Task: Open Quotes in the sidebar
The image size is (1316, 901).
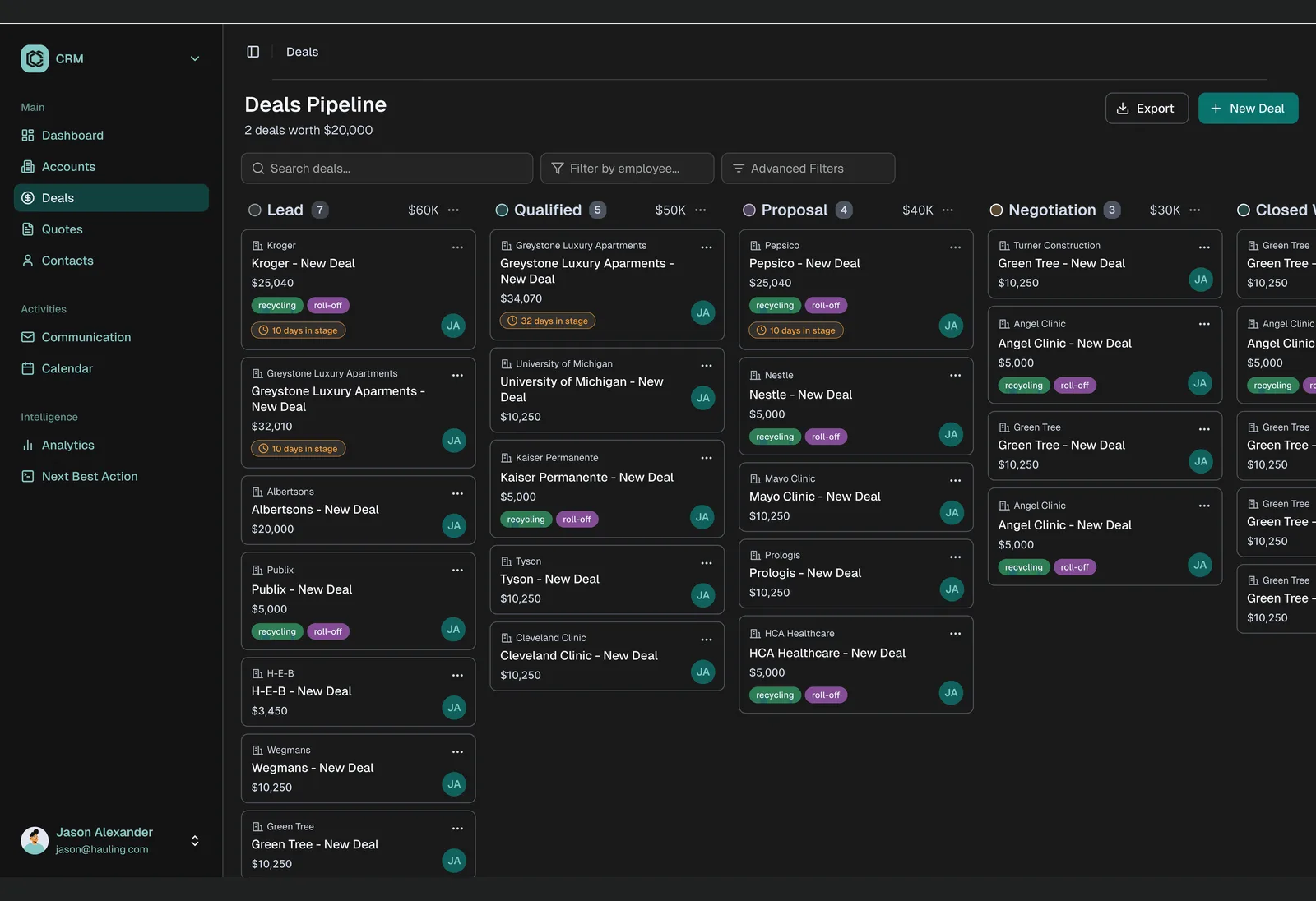Action: click(x=111, y=229)
